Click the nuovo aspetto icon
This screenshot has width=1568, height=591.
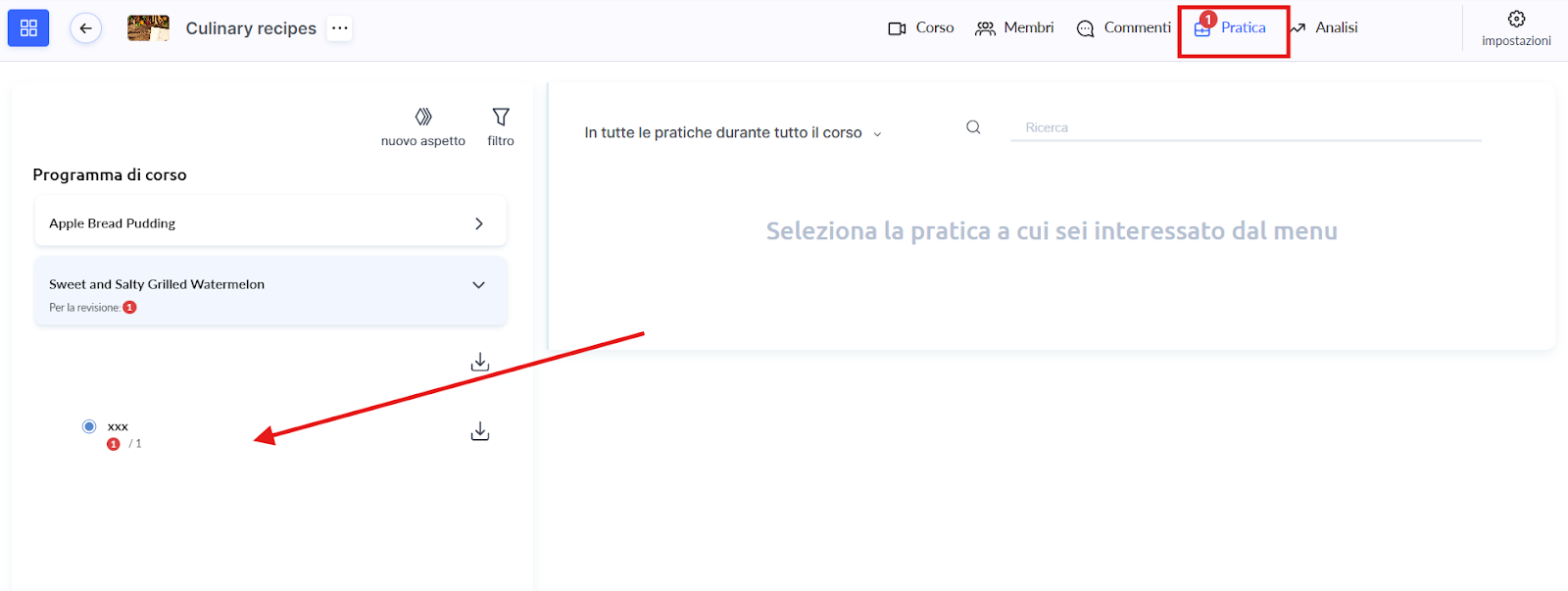pos(423,118)
